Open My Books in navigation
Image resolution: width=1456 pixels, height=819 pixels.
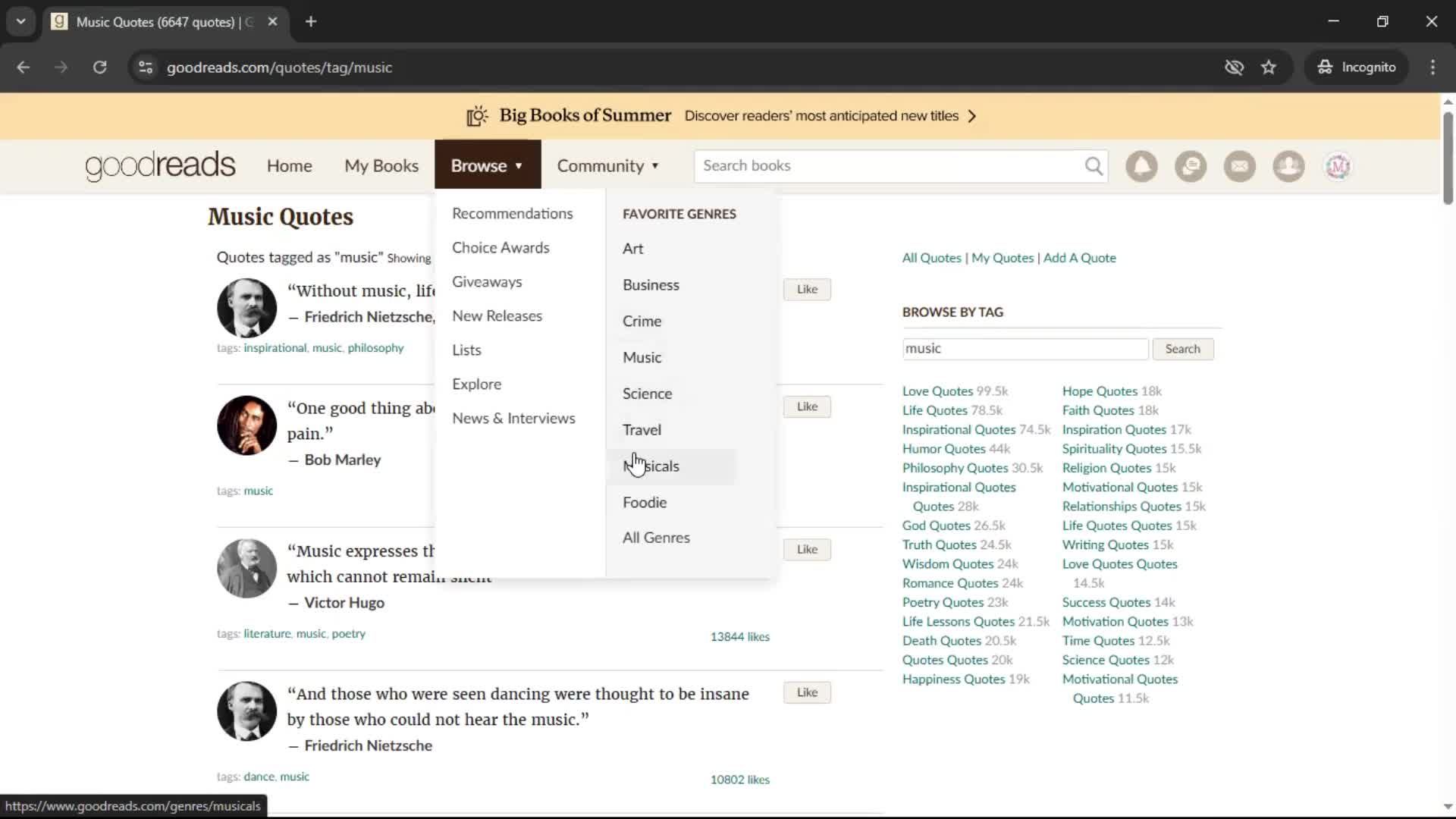pos(381,165)
